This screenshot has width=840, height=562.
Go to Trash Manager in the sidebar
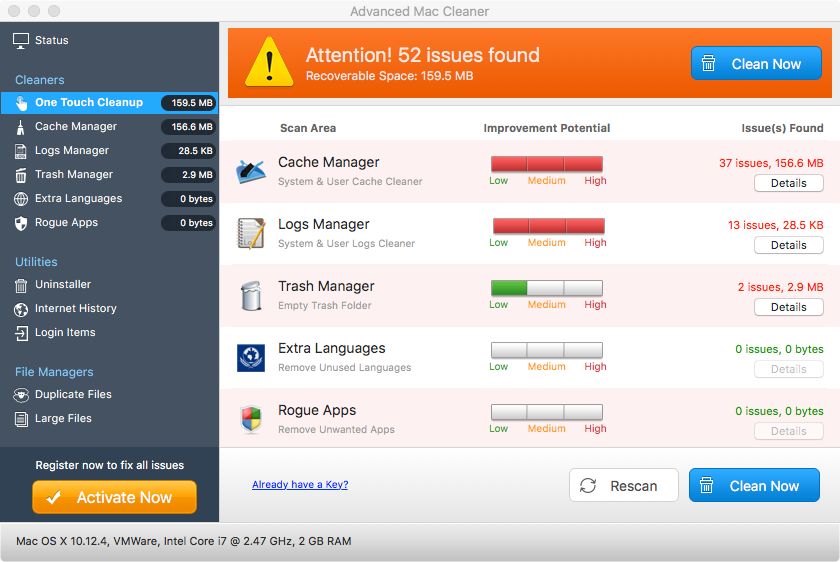coord(109,175)
